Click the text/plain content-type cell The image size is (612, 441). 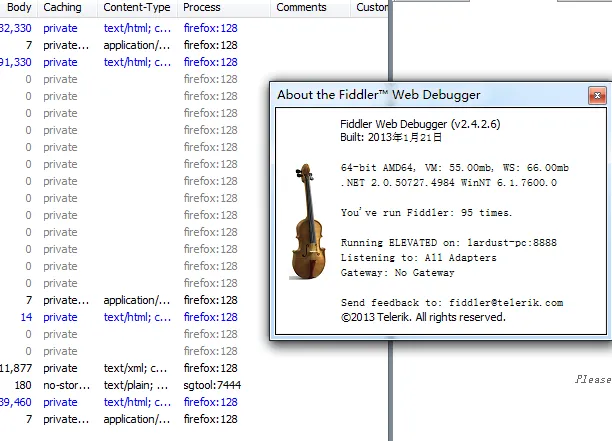coord(135,385)
